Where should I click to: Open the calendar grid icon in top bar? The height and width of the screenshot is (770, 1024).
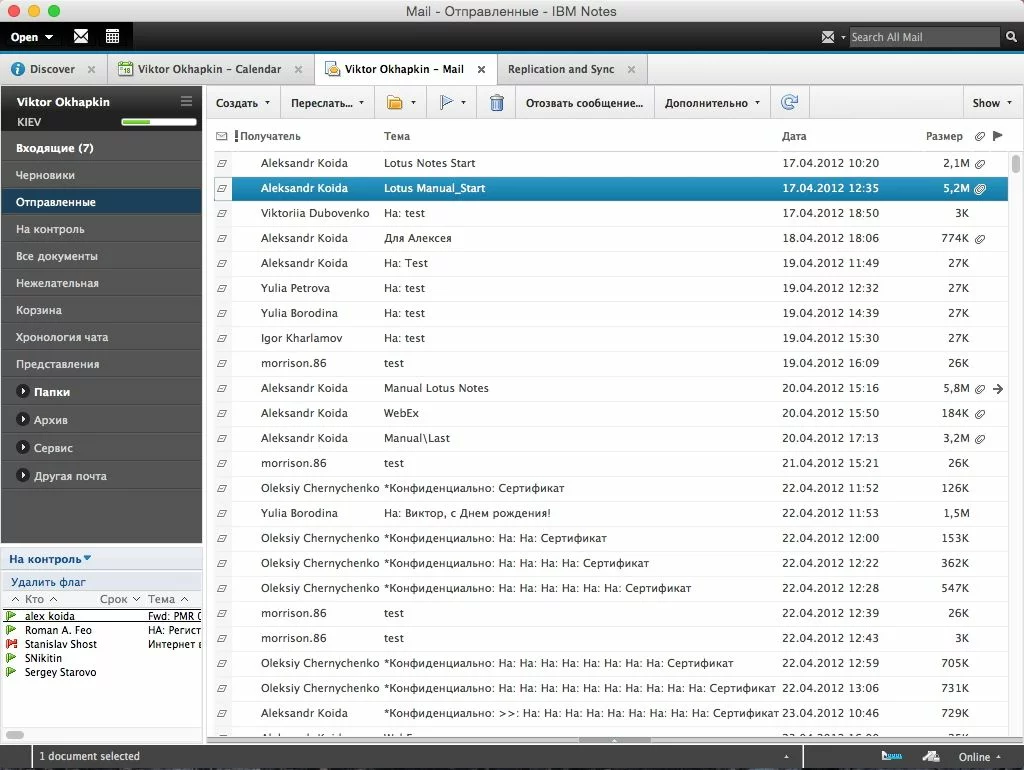point(112,37)
